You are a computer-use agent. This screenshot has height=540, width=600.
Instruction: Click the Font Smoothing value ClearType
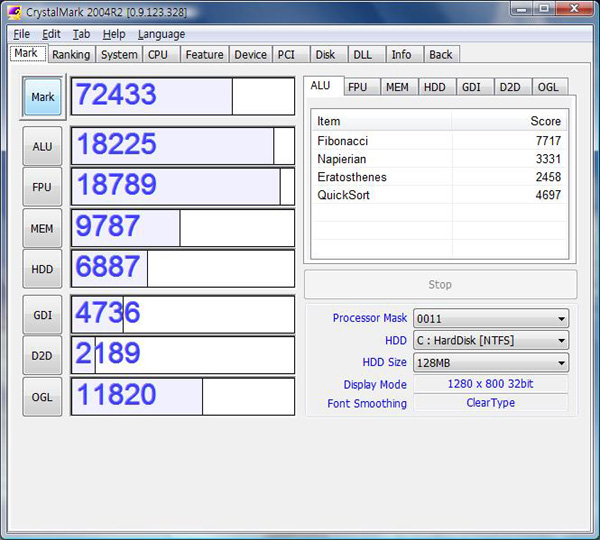(x=491, y=403)
